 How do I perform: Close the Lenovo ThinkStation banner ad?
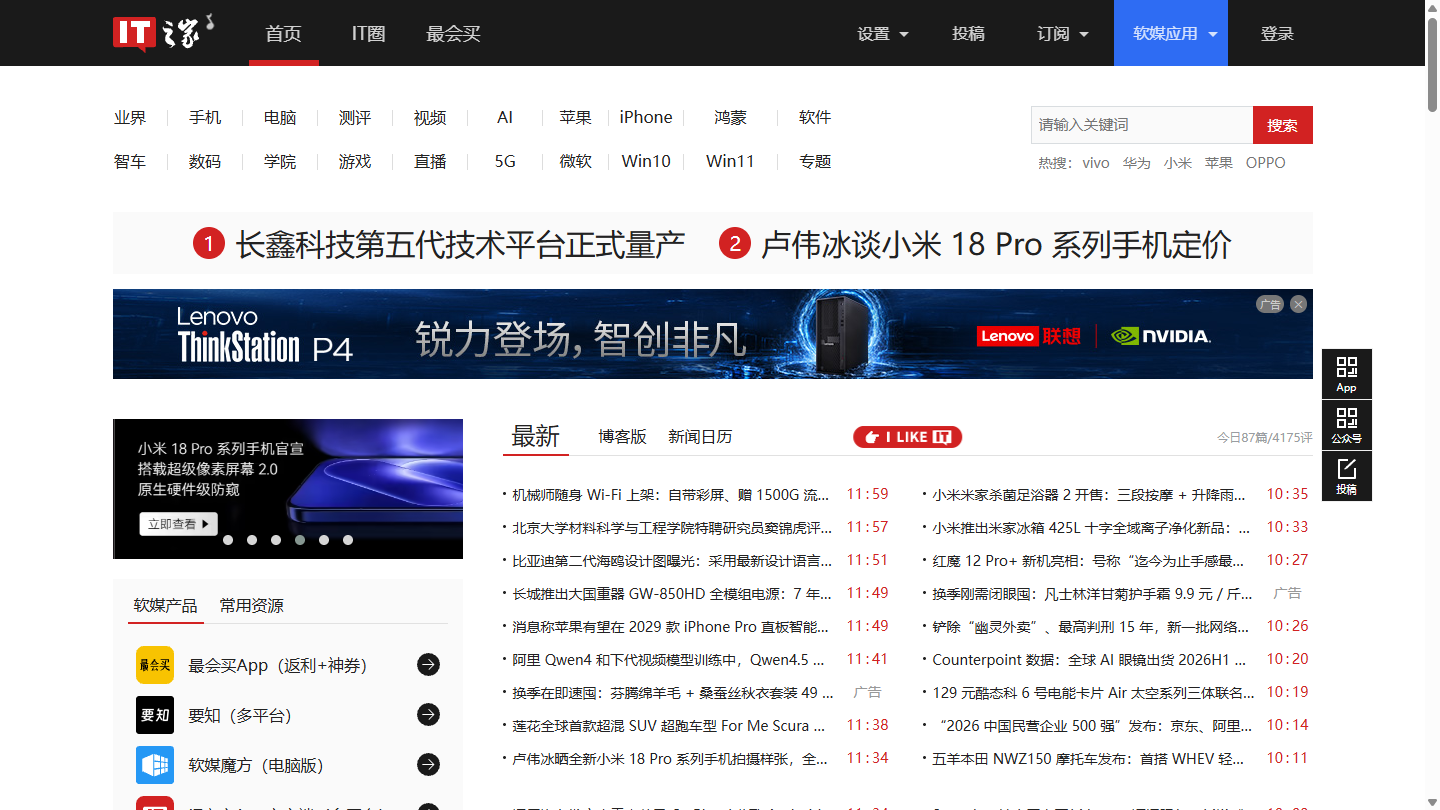(1298, 304)
